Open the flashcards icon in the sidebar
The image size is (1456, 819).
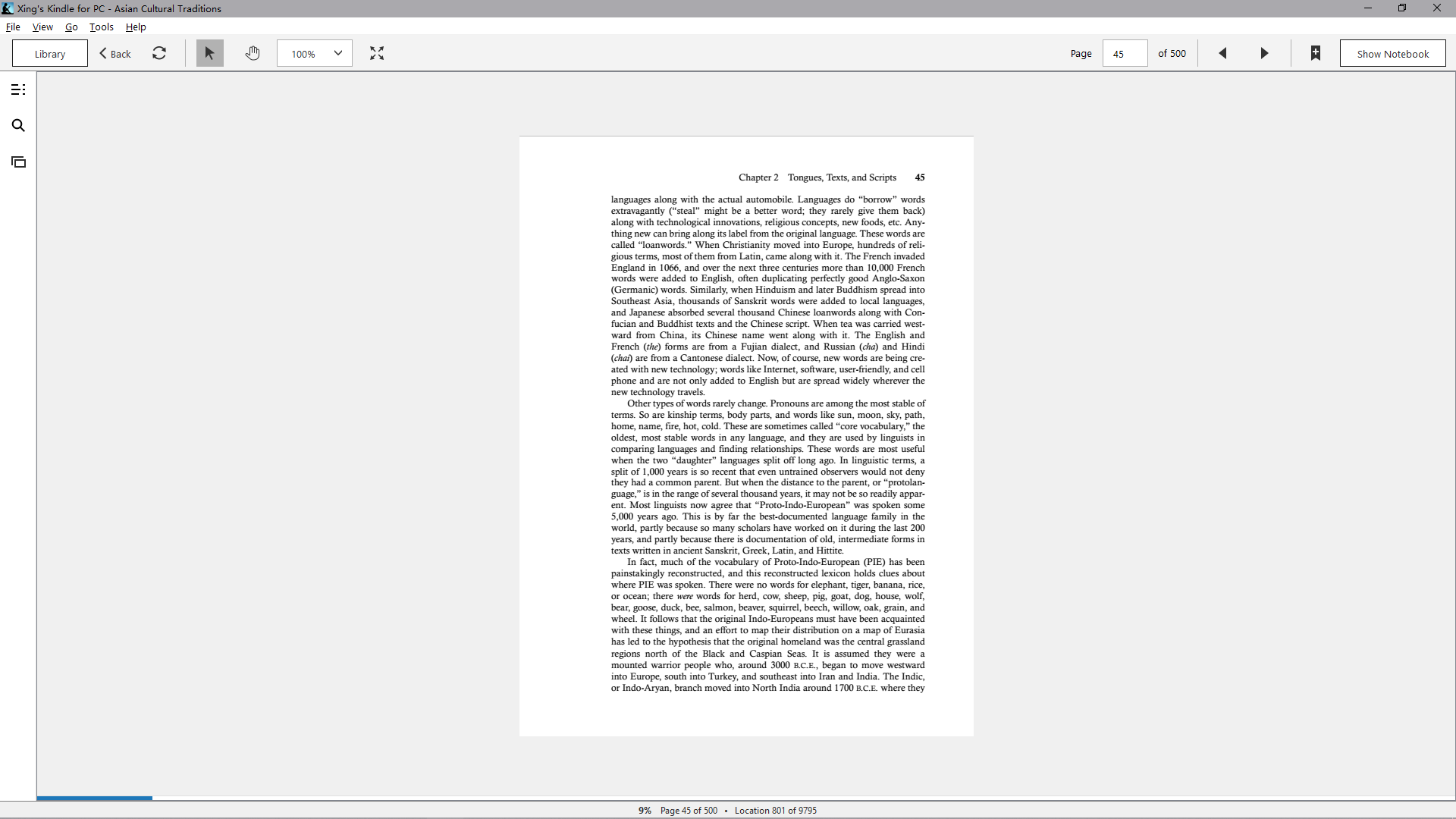point(18,162)
